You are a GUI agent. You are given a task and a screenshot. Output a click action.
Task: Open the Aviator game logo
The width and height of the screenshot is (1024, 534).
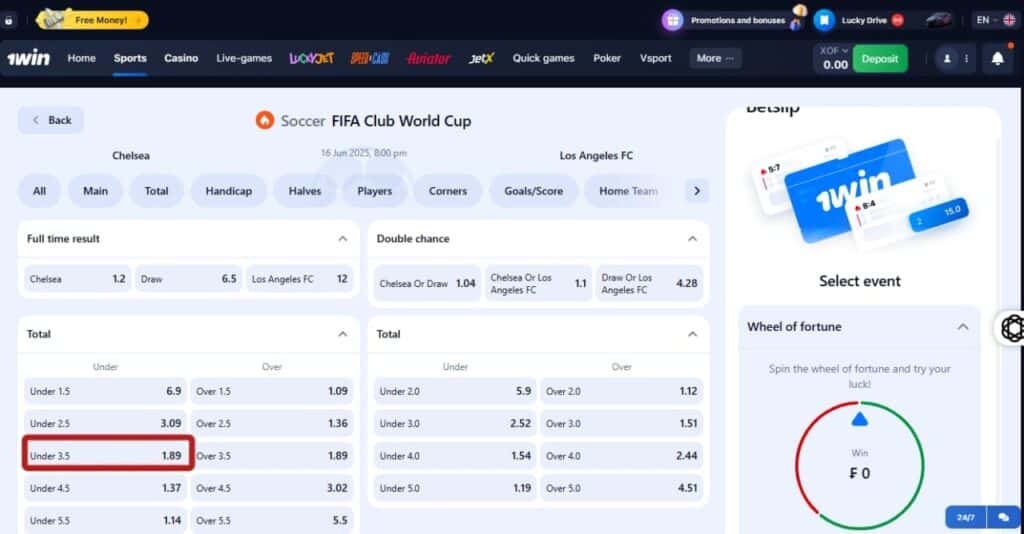coord(428,59)
